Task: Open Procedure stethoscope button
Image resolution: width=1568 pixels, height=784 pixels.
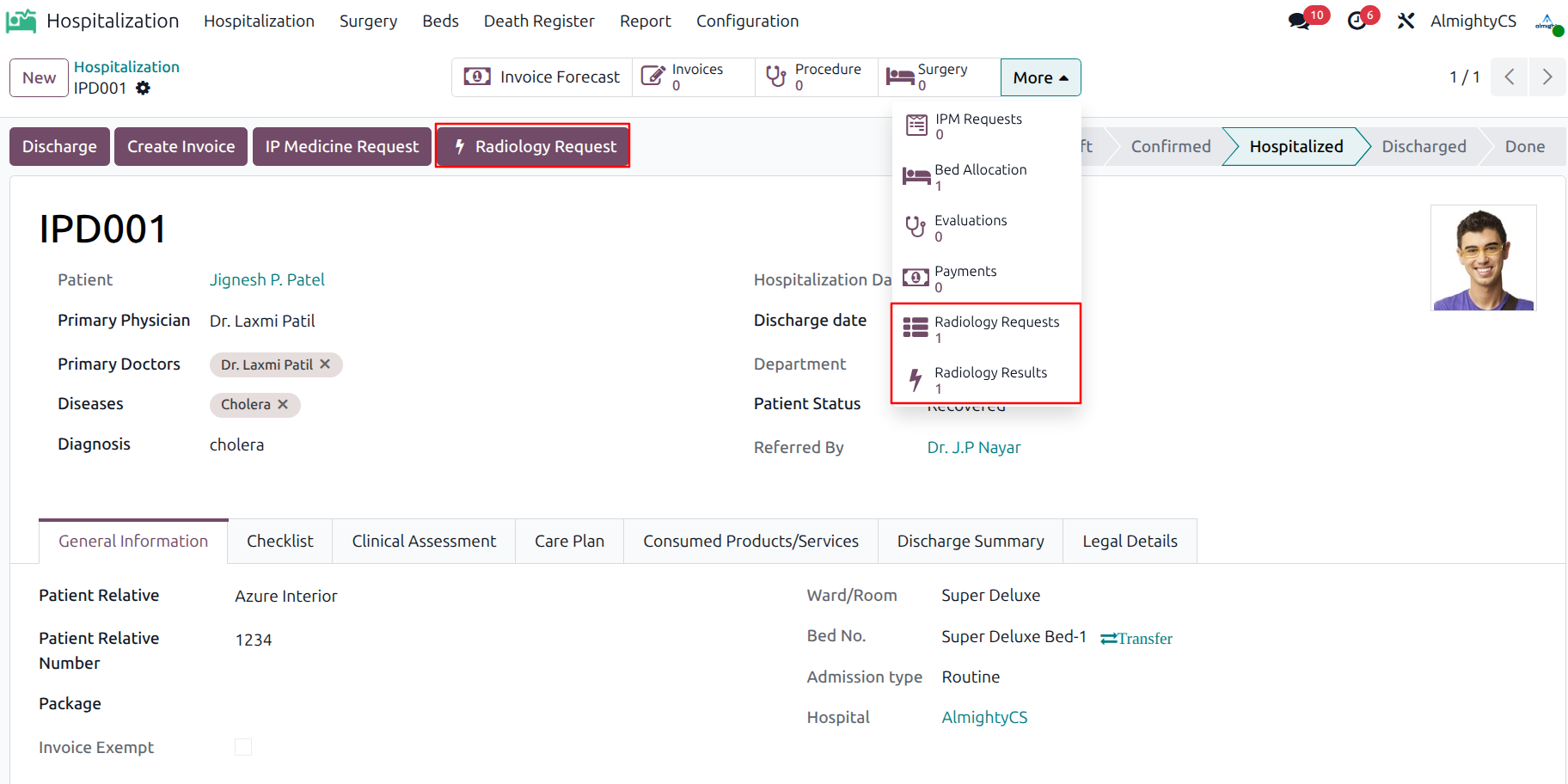Action: point(817,77)
